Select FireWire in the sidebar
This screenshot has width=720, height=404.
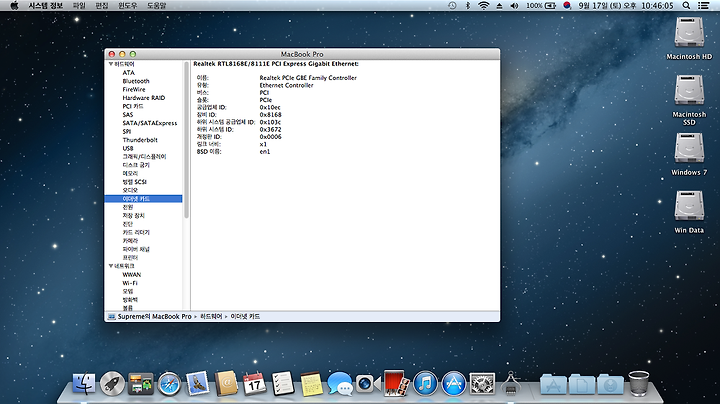[x=134, y=90]
